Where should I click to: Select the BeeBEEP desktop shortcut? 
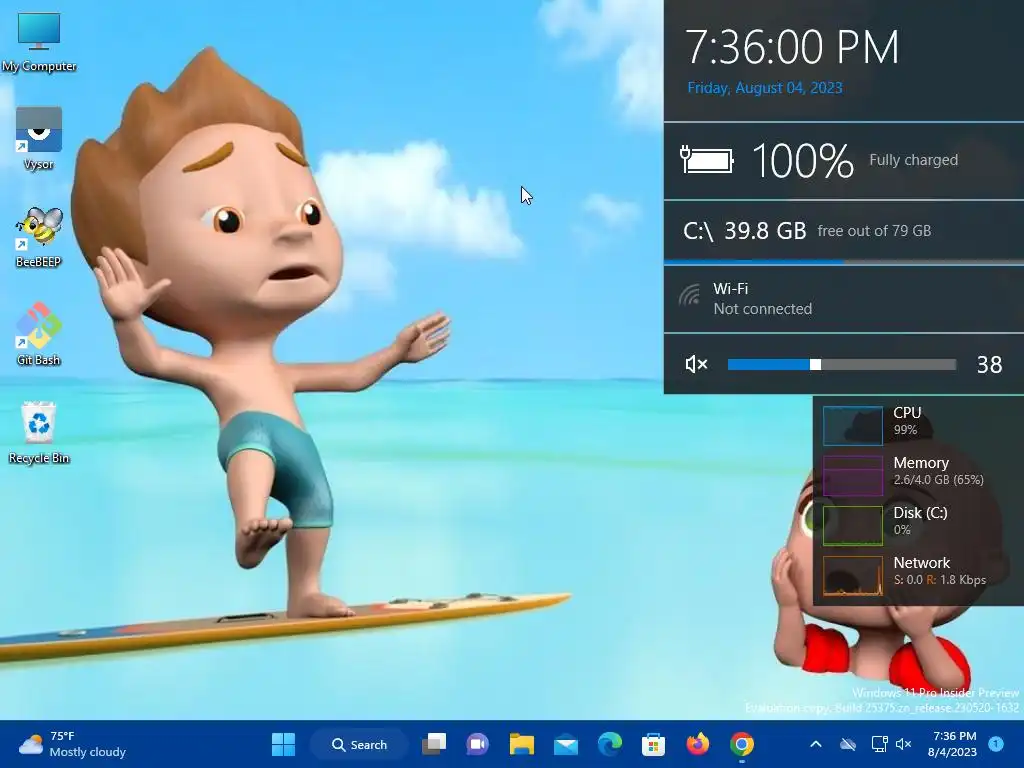pos(39,236)
